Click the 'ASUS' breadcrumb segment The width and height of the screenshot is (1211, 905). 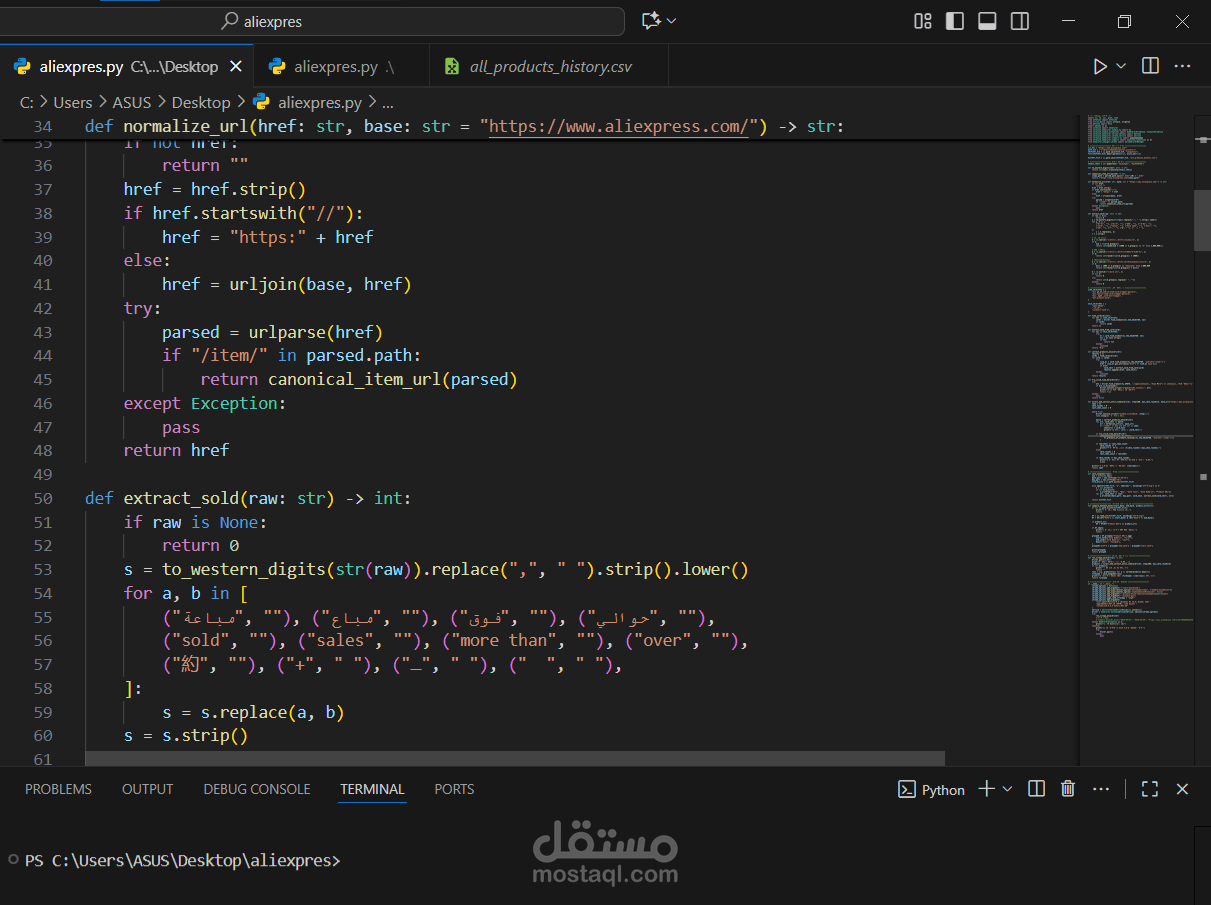point(132,102)
